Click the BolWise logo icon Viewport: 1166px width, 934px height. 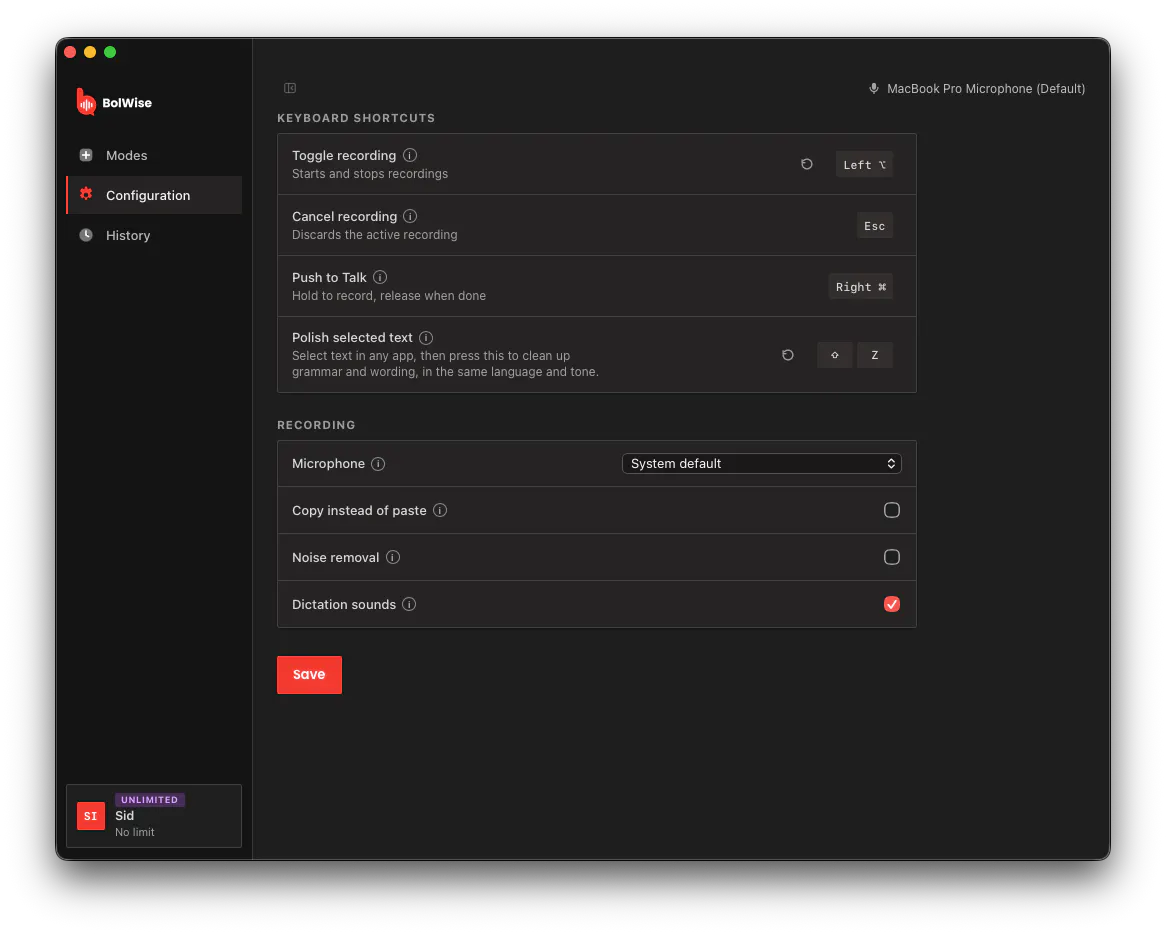point(86,103)
